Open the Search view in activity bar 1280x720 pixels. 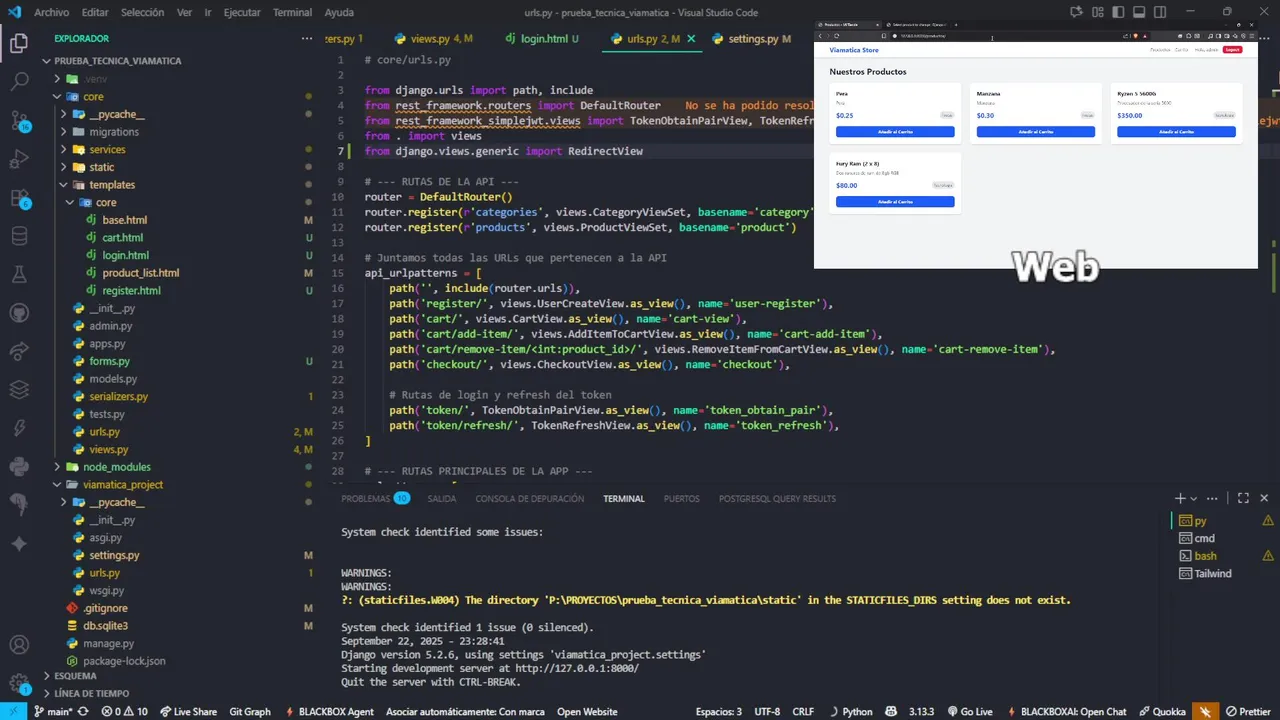click(18, 82)
